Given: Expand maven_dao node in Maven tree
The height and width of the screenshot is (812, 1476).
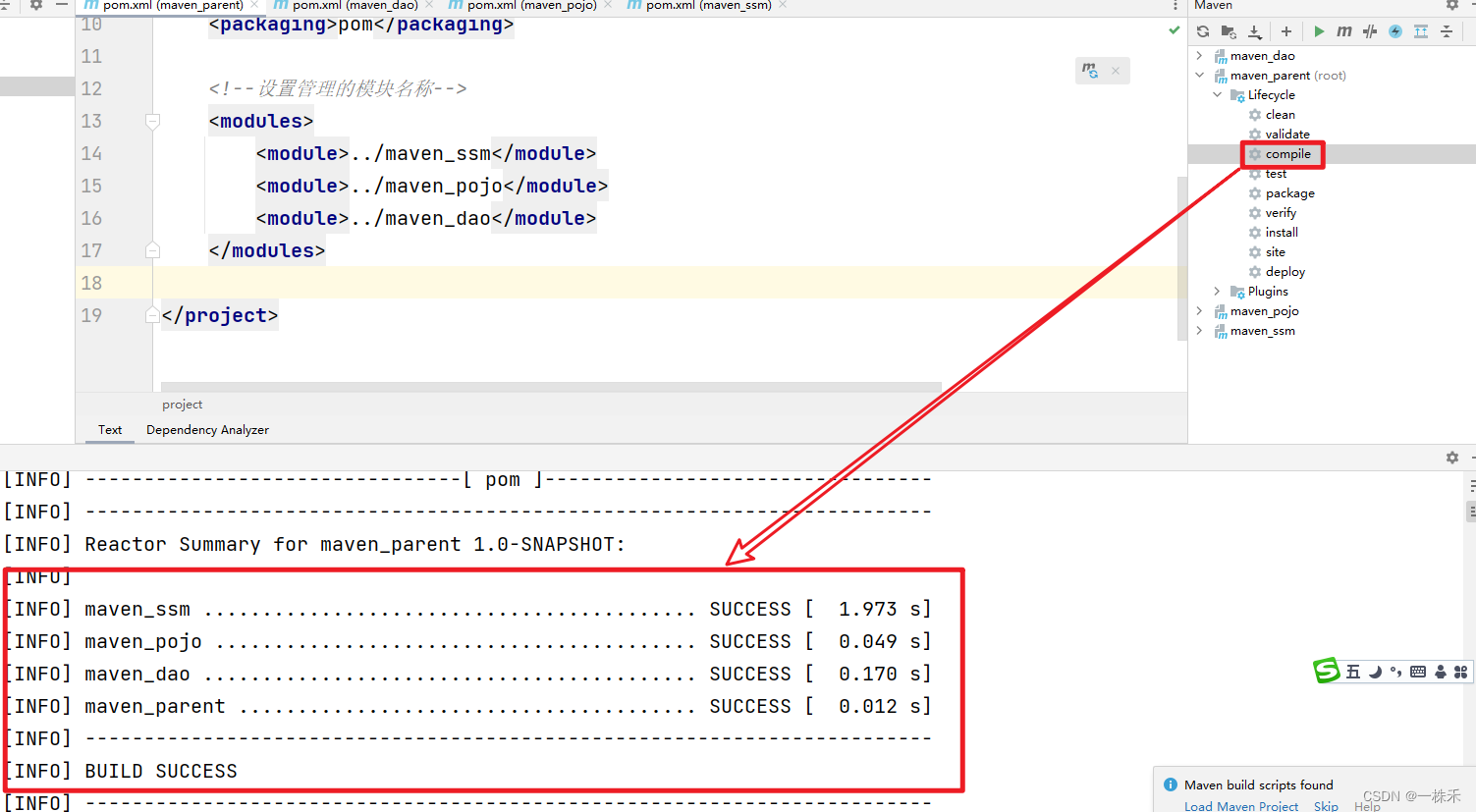Looking at the screenshot, I should (1199, 56).
